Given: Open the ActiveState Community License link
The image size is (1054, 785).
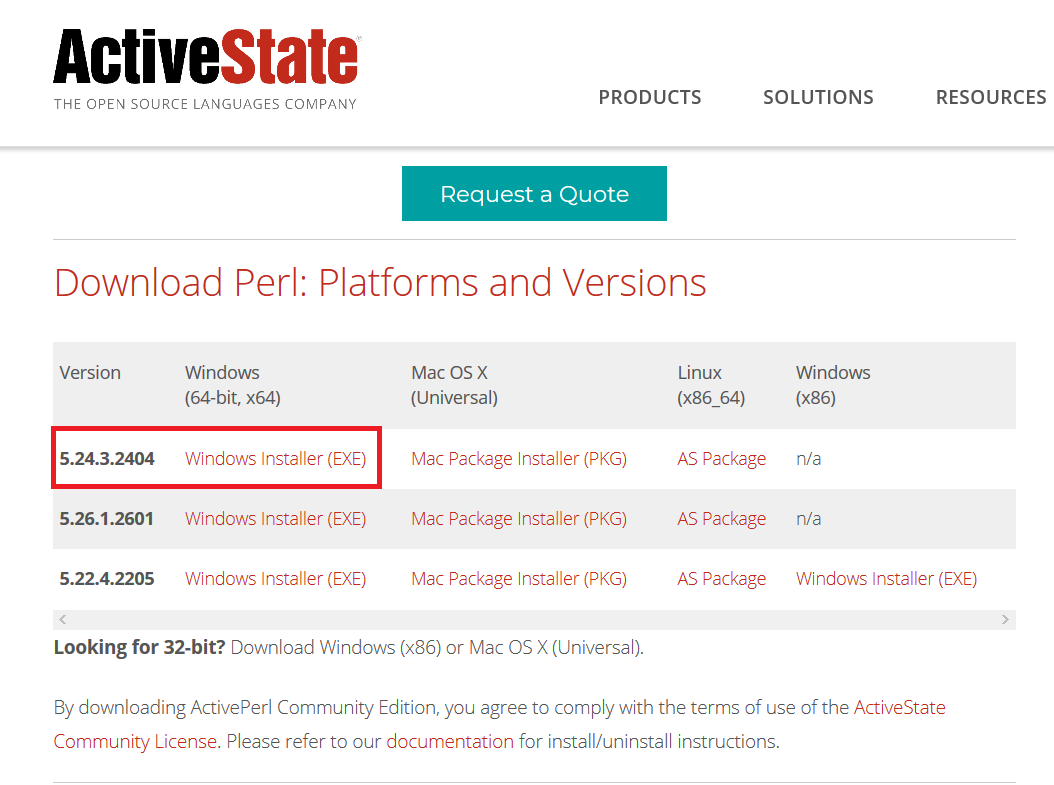Looking at the screenshot, I should pyautogui.click(x=499, y=725).
